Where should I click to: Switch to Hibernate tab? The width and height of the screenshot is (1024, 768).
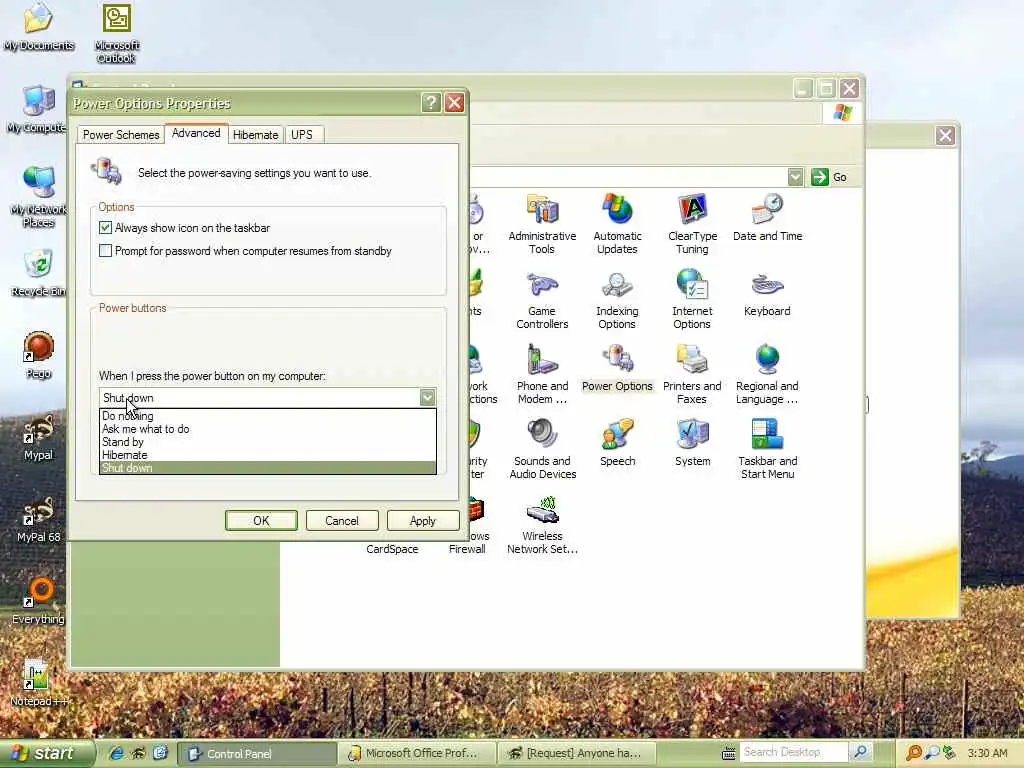coord(255,135)
